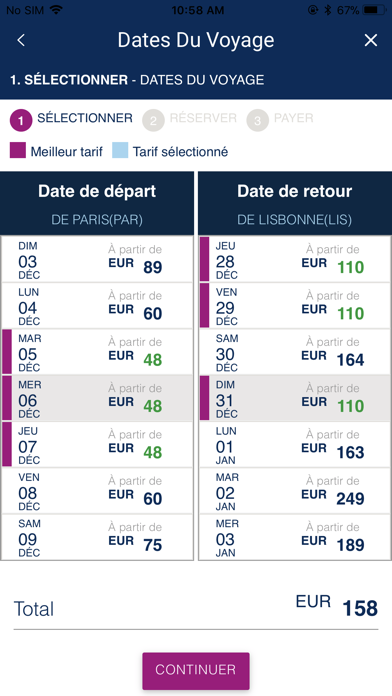
Task: Tap the back arrow icon
Action: click(21, 40)
